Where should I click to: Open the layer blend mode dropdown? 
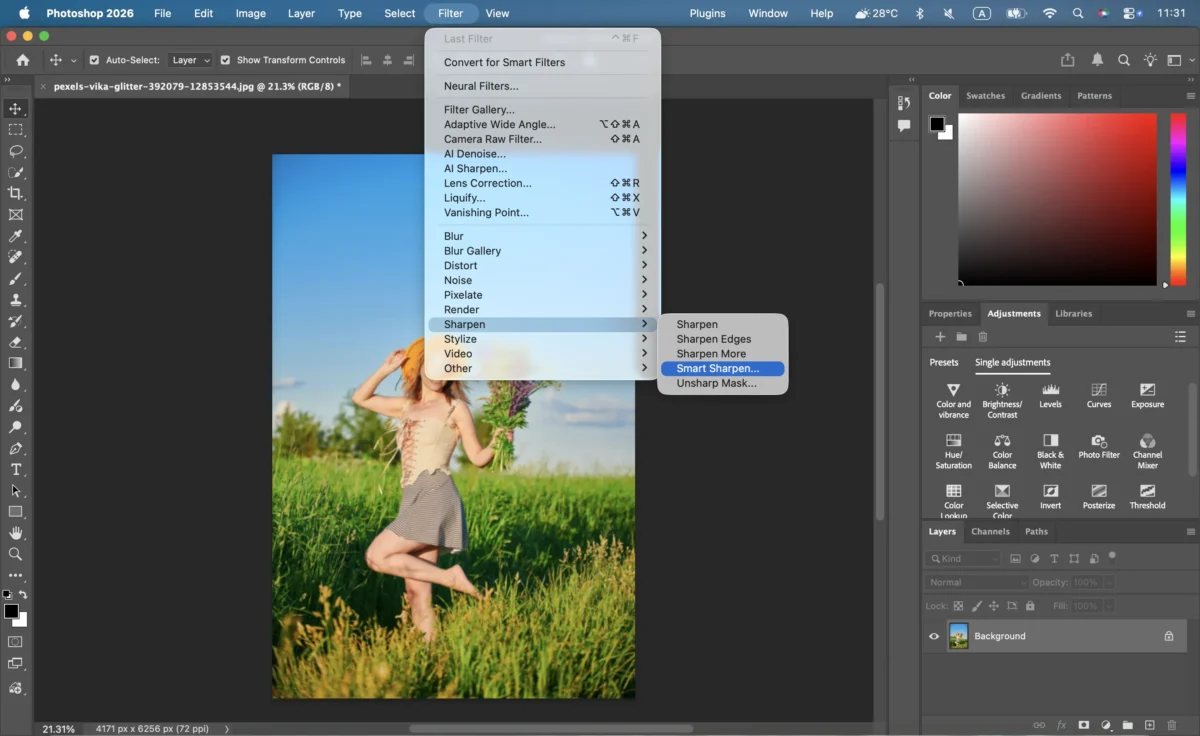975,581
